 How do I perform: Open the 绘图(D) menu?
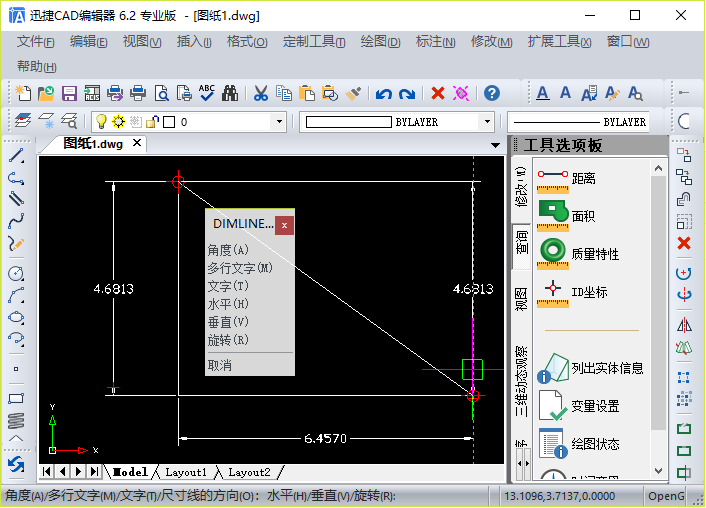[380, 42]
